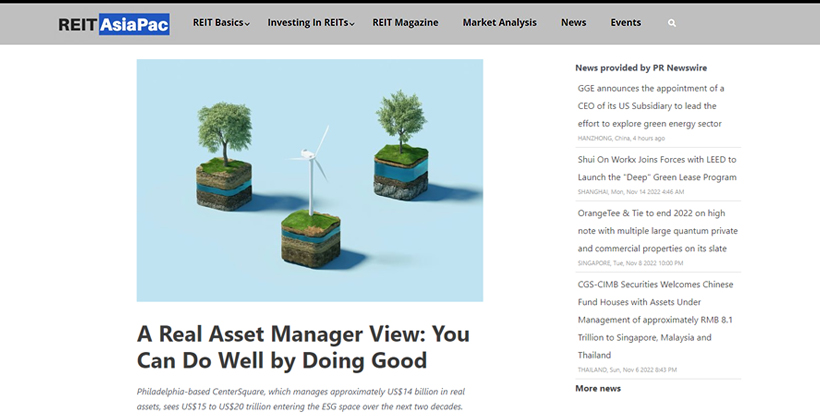Open the article headline 'A Real Asset Manager View'

pyautogui.click(x=303, y=347)
